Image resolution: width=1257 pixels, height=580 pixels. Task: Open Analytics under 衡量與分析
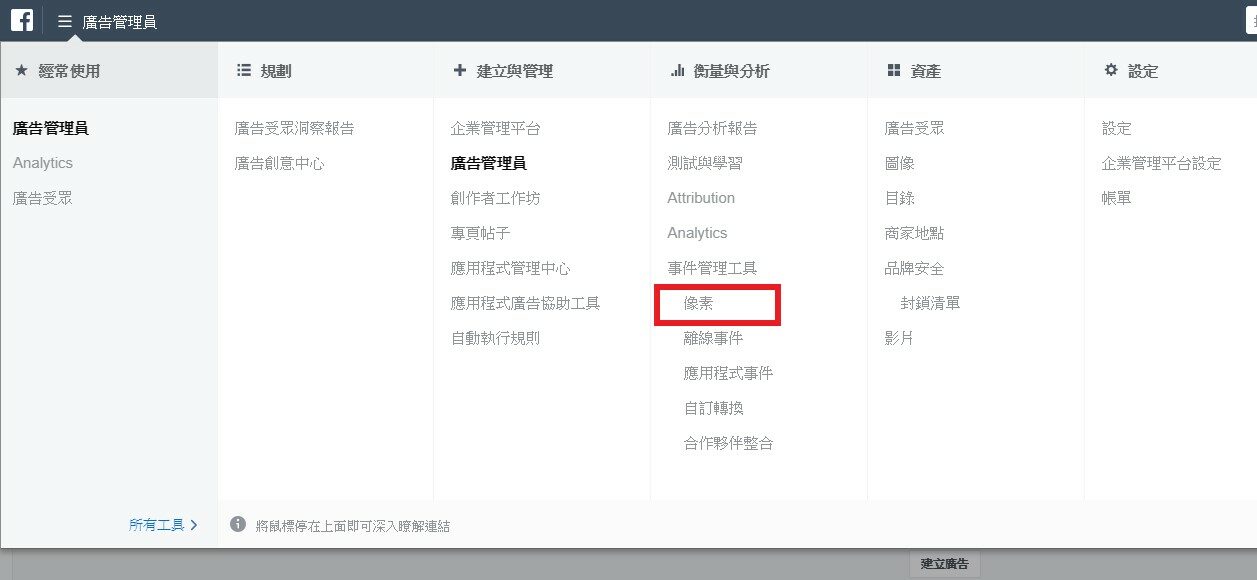698,233
